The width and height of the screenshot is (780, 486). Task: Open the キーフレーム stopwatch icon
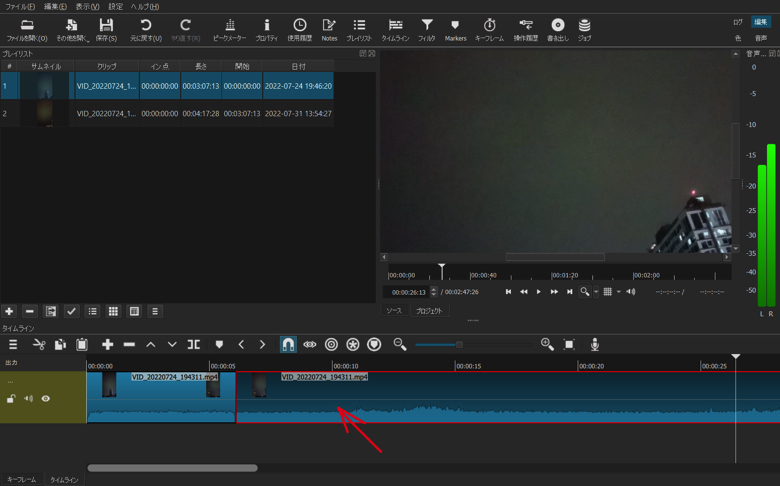click(x=489, y=30)
